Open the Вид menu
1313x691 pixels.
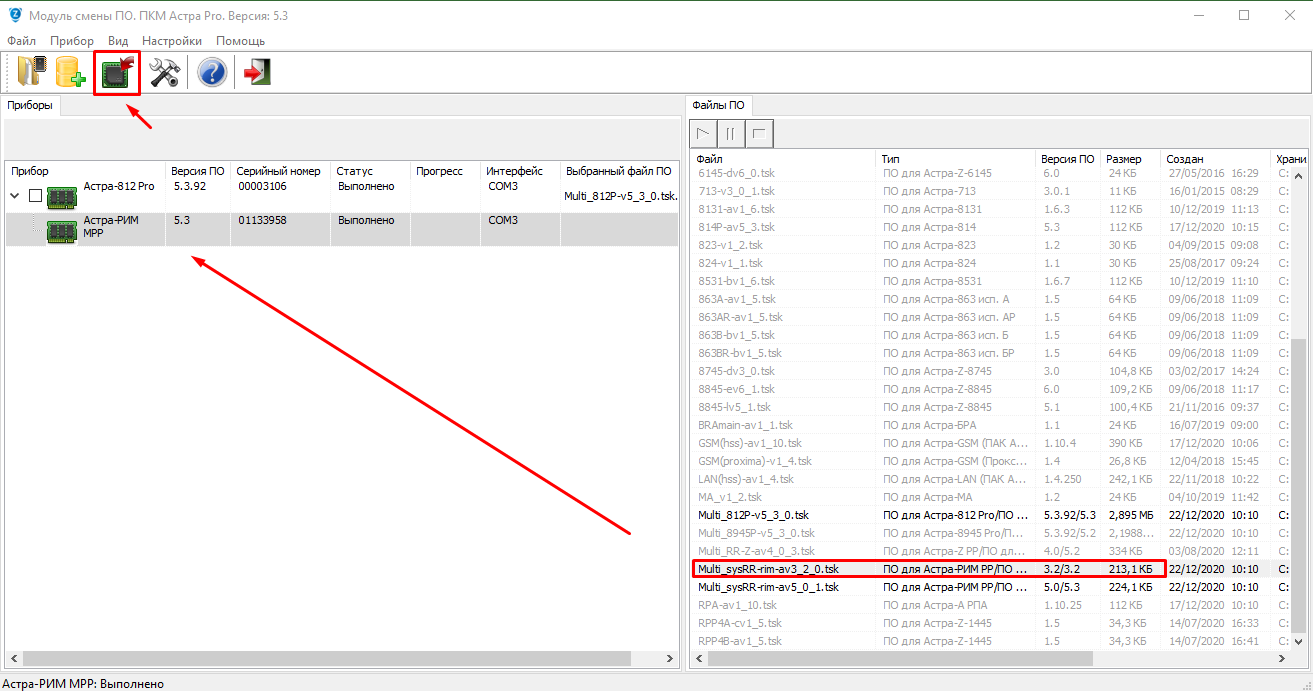click(118, 41)
